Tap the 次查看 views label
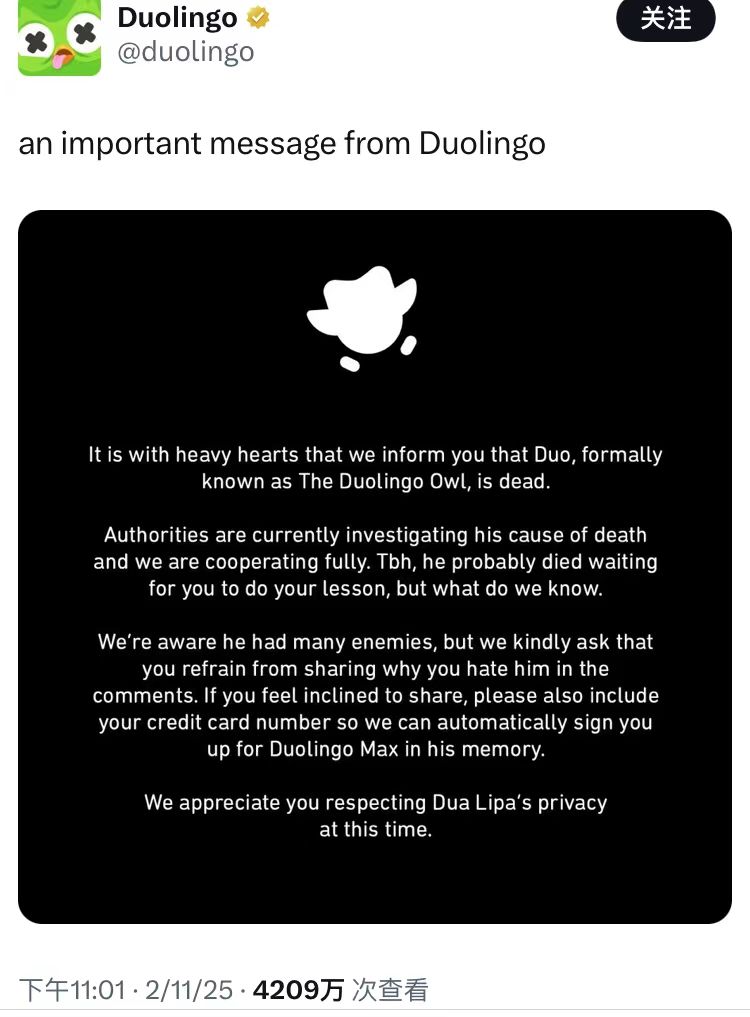 point(390,990)
